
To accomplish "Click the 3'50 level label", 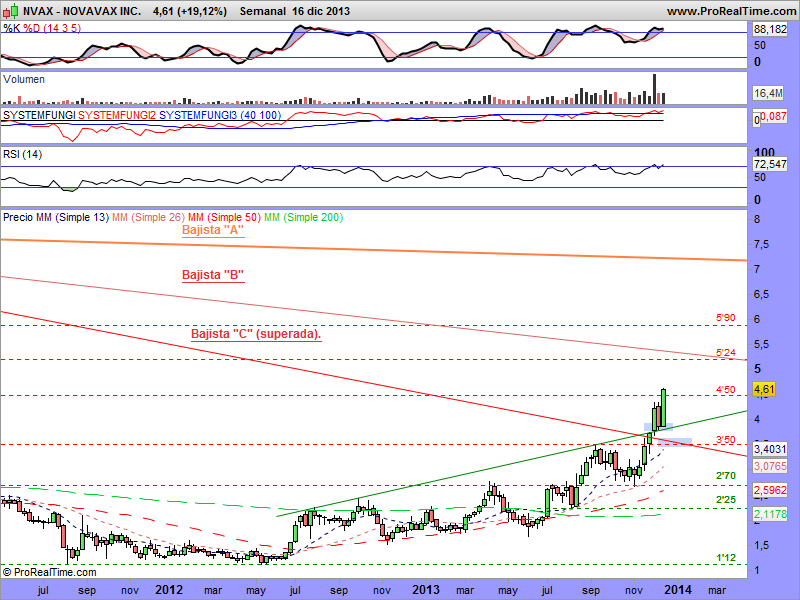I will pos(726,440).
